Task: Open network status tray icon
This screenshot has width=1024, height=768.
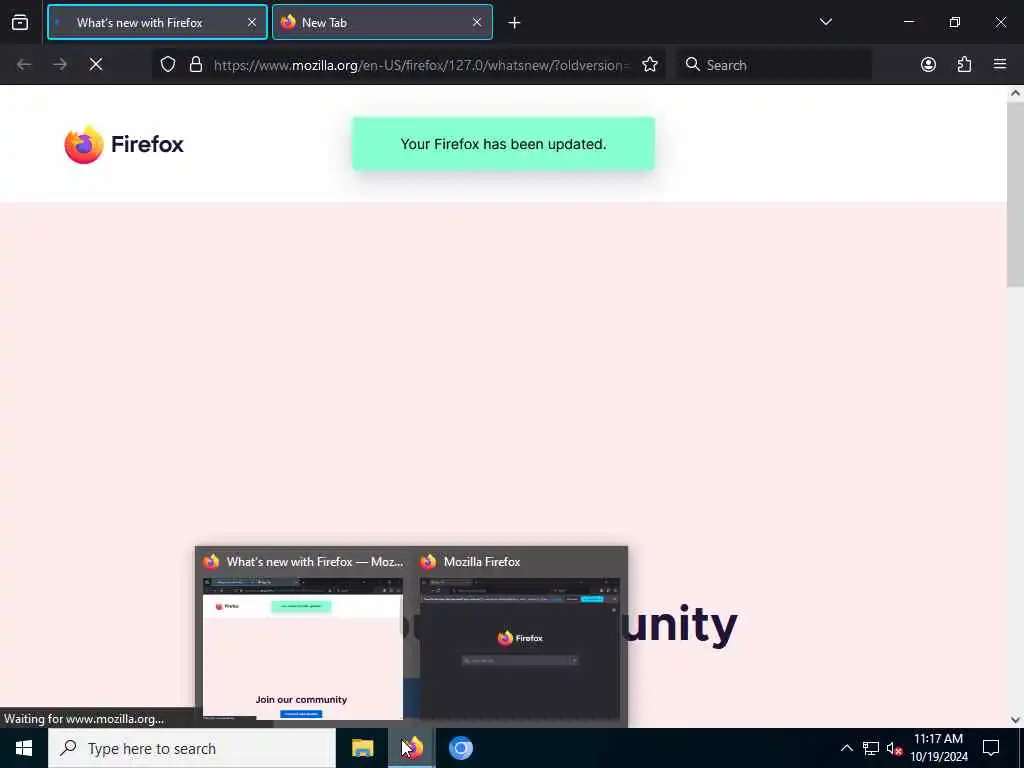Action: [871, 748]
